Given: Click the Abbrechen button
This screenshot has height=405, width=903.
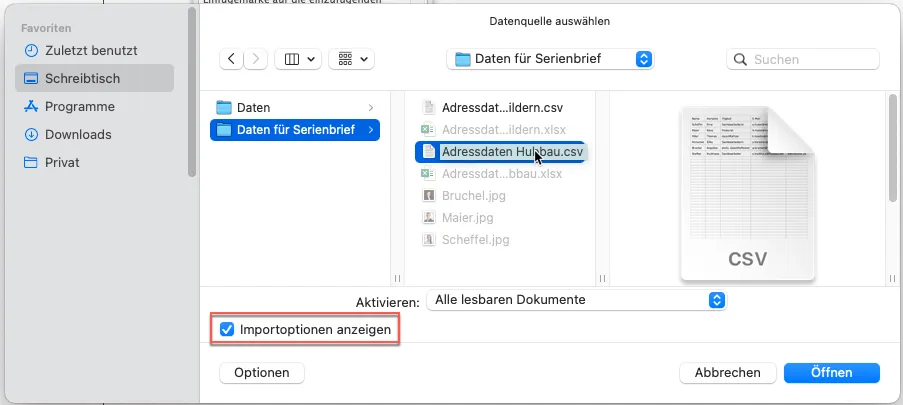Looking at the screenshot, I should tap(727, 372).
